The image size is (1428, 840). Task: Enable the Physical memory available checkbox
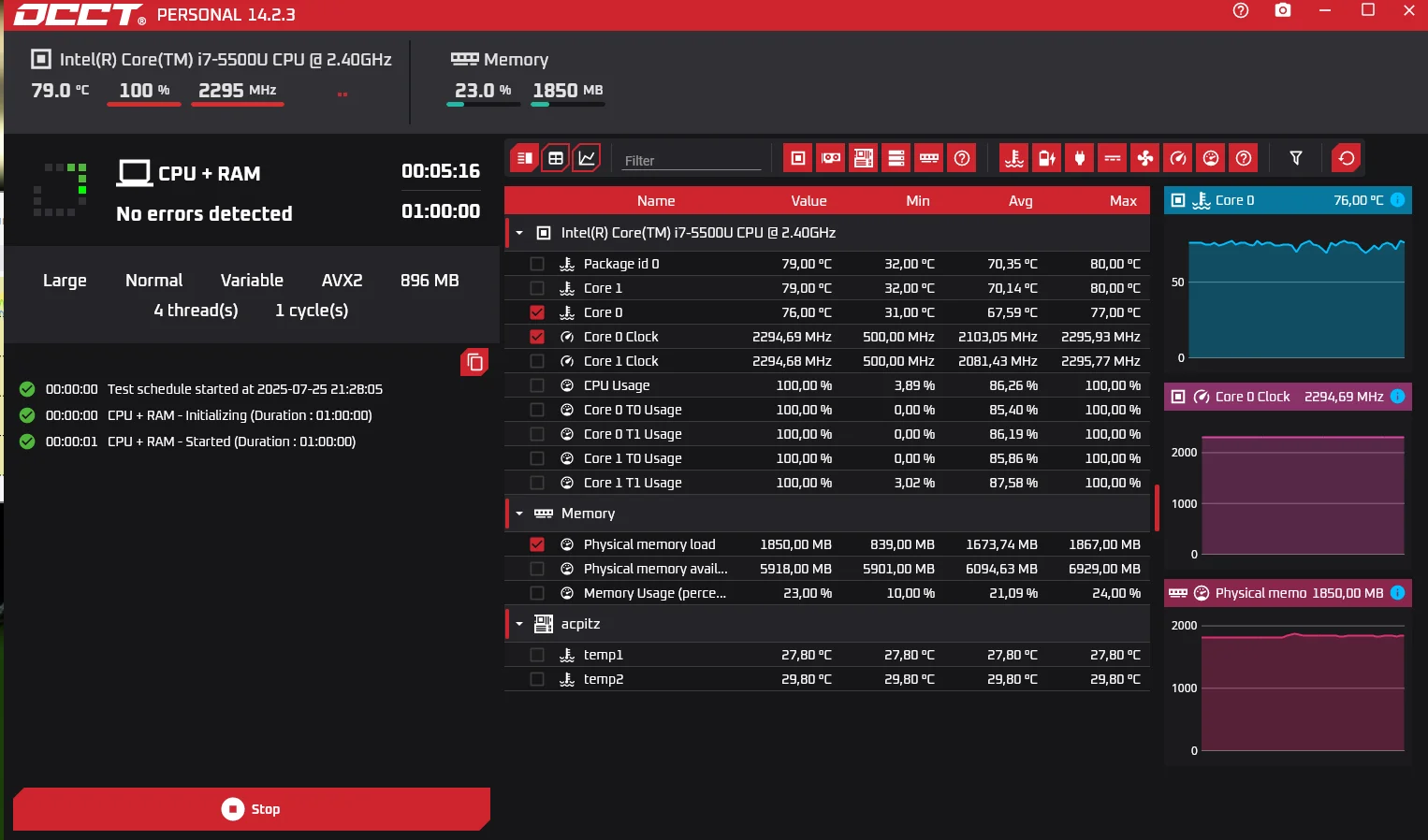point(537,569)
